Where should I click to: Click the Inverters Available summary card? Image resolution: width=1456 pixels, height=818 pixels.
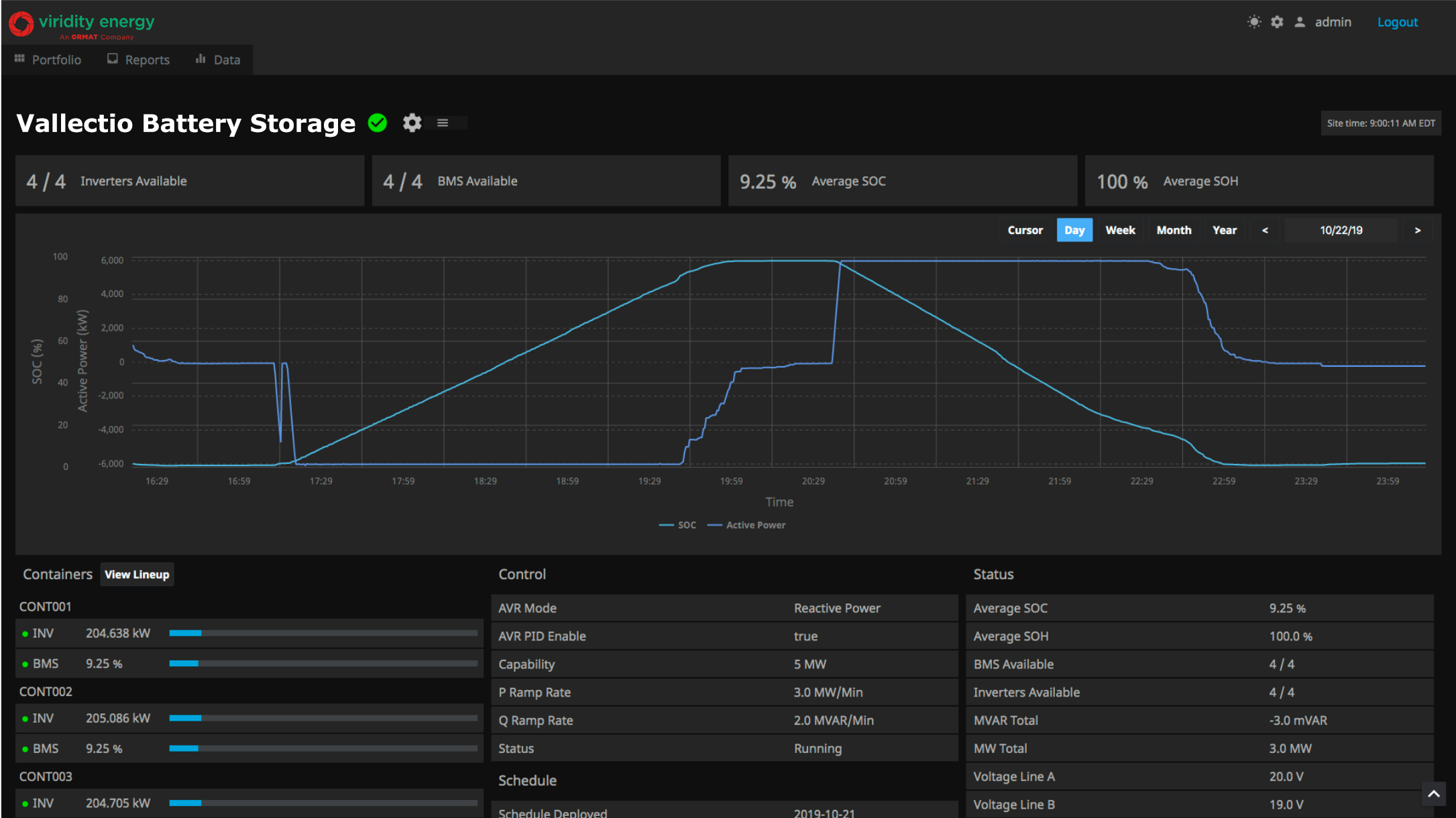190,181
